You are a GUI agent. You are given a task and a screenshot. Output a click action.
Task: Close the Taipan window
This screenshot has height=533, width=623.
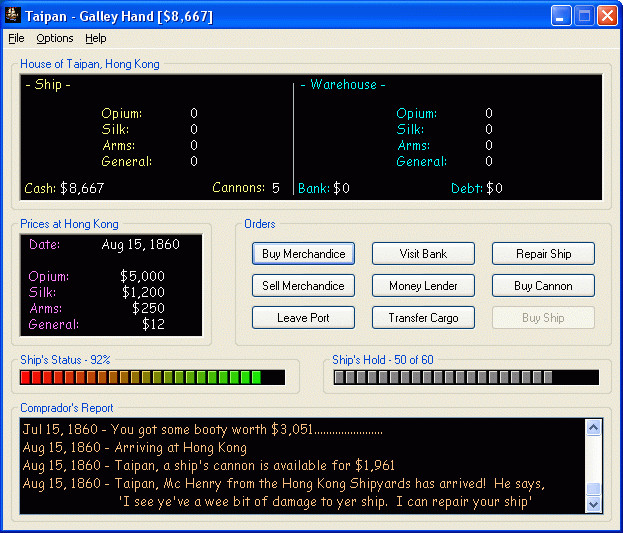click(x=608, y=16)
